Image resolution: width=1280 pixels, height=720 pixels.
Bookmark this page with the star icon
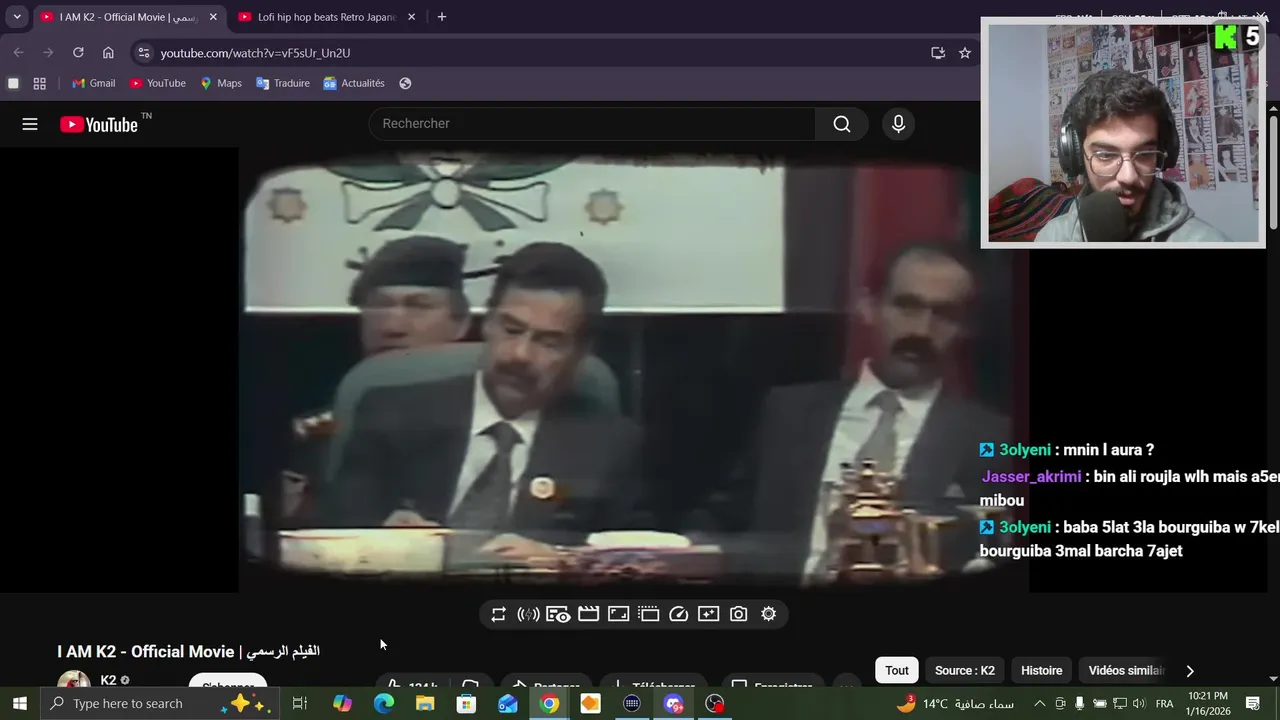pos(965,53)
